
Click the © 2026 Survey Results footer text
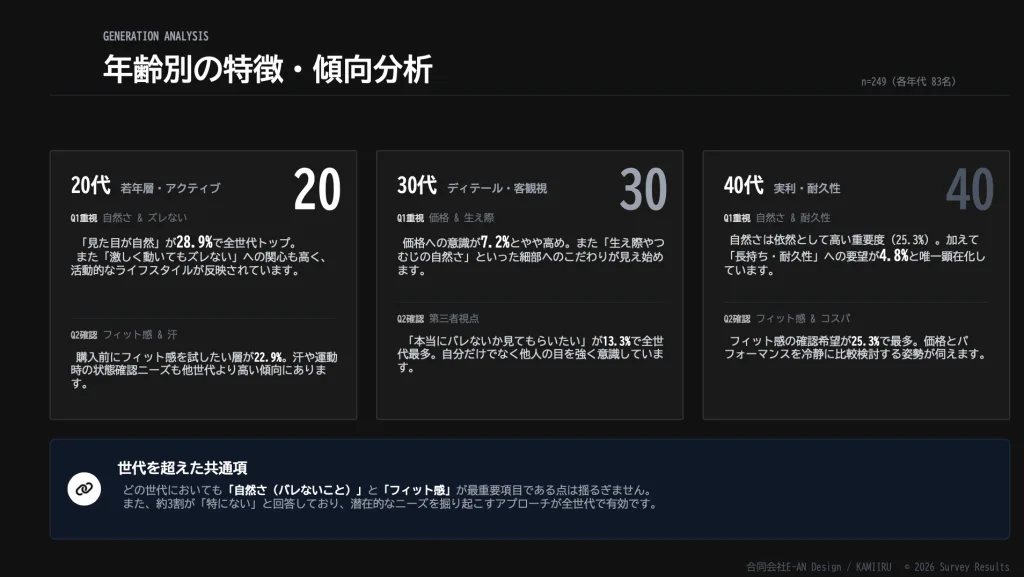point(956,567)
